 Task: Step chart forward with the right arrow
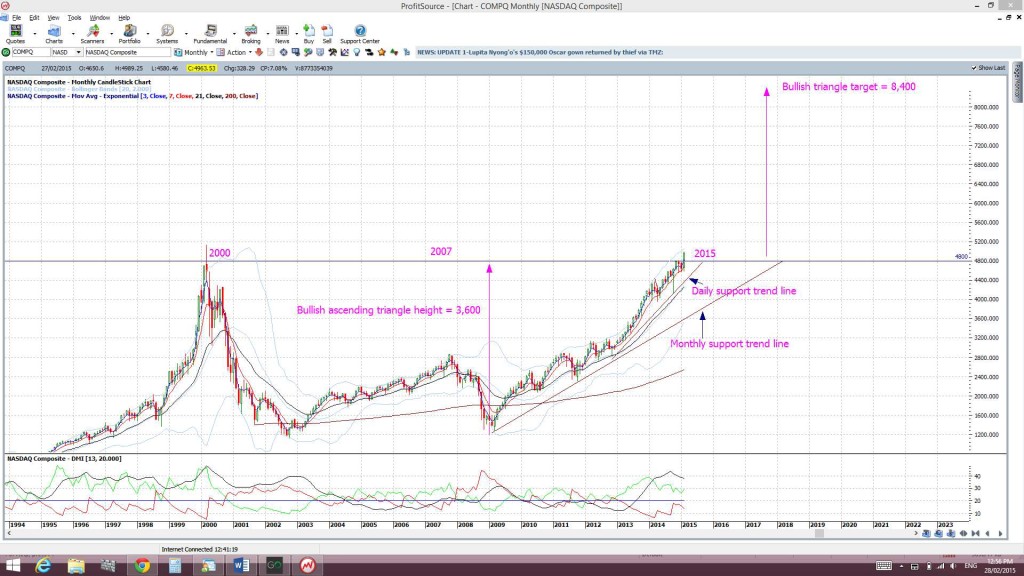pyautogui.click(x=1000, y=534)
